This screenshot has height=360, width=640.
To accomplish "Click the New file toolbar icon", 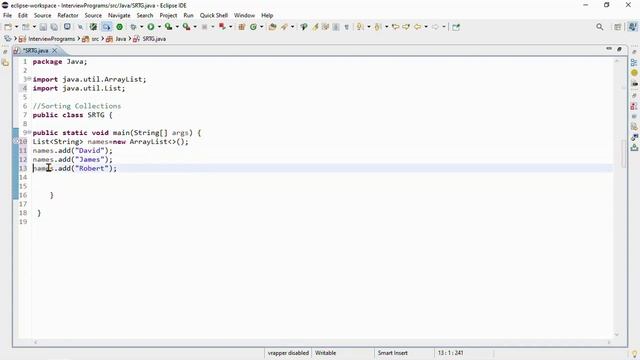I will click(8, 27).
